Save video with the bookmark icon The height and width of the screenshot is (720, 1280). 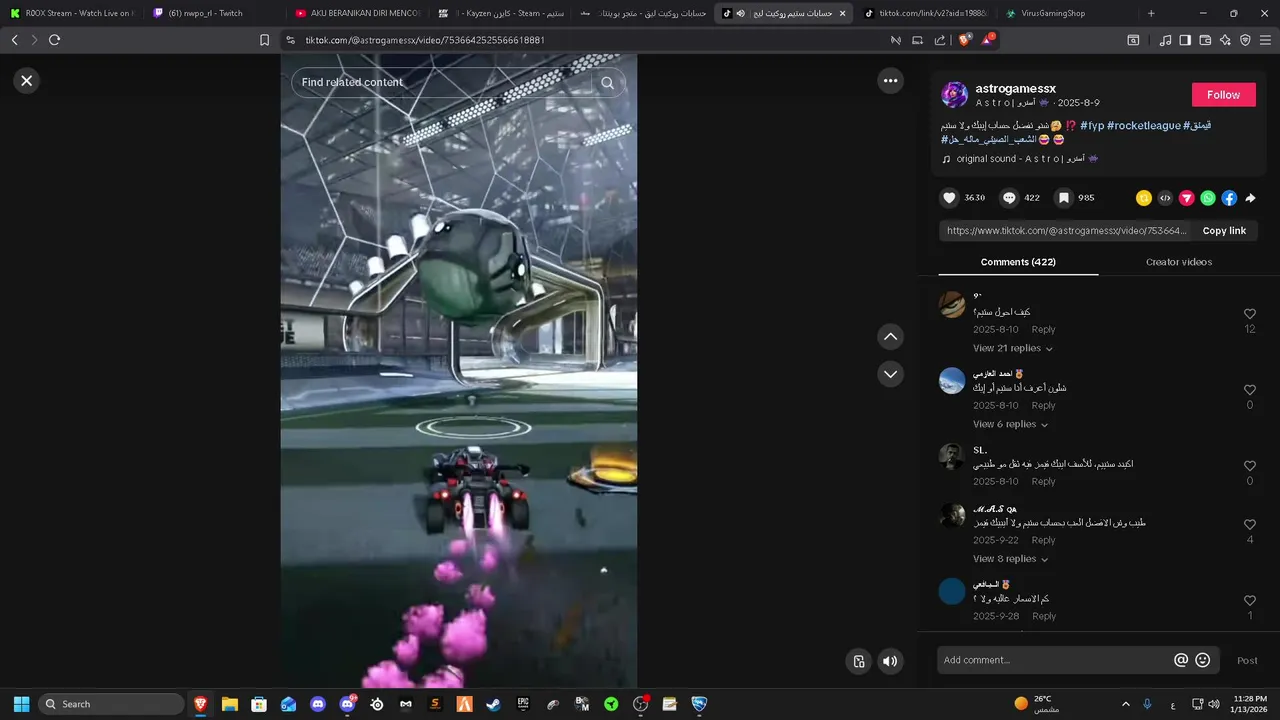tap(1064, 198)
